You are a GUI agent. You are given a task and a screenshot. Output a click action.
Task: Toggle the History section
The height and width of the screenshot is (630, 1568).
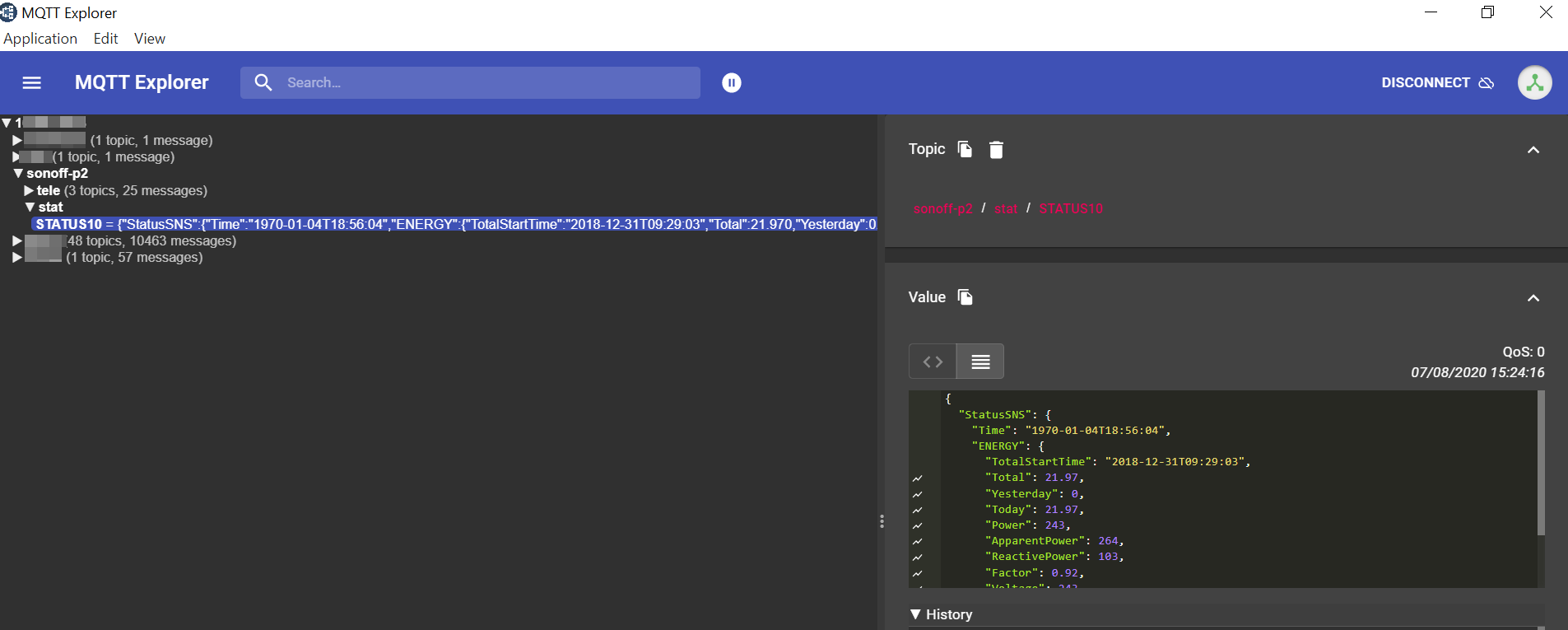941,614
